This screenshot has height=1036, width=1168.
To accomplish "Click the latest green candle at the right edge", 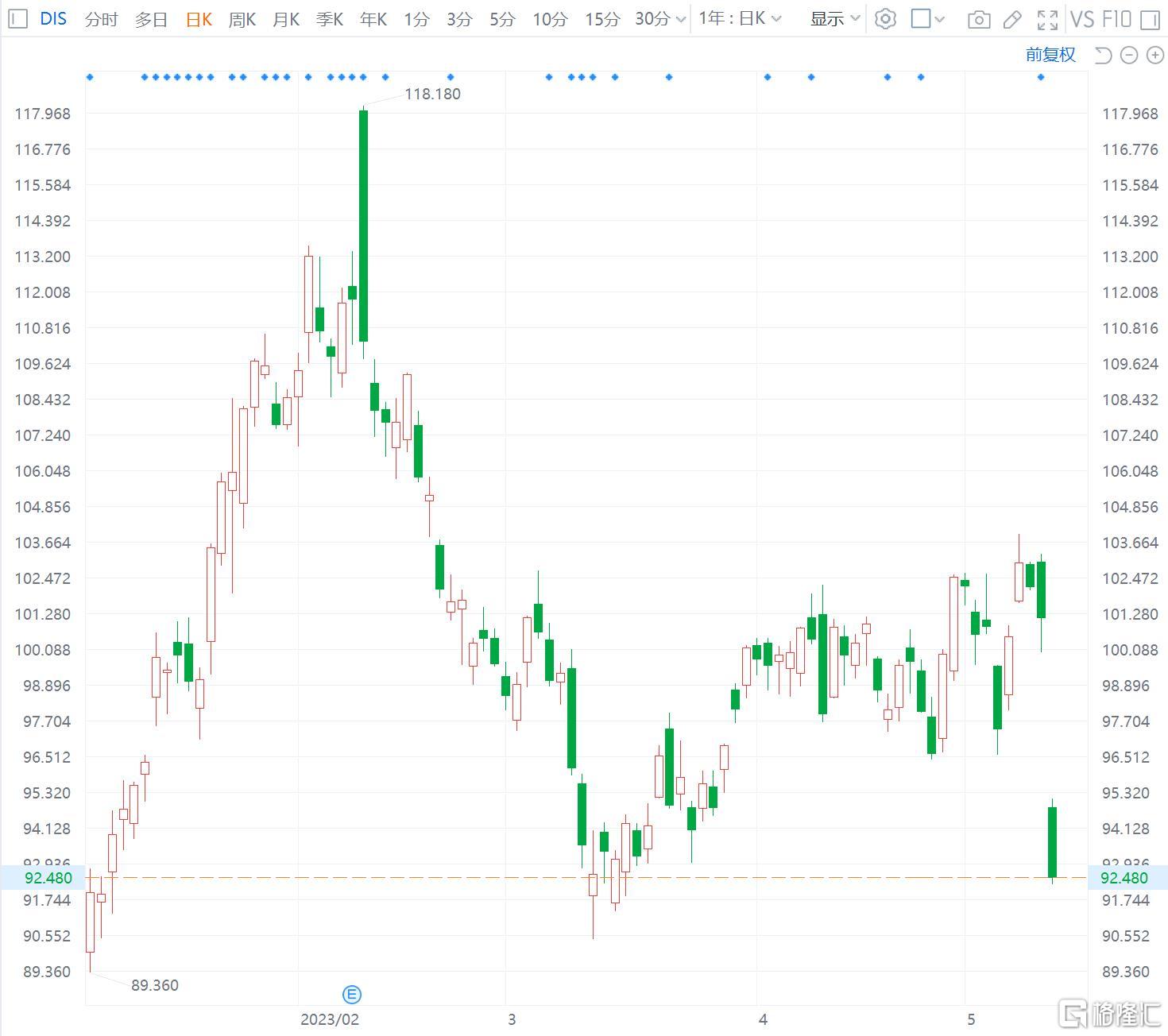I will tap(1052, 842).
